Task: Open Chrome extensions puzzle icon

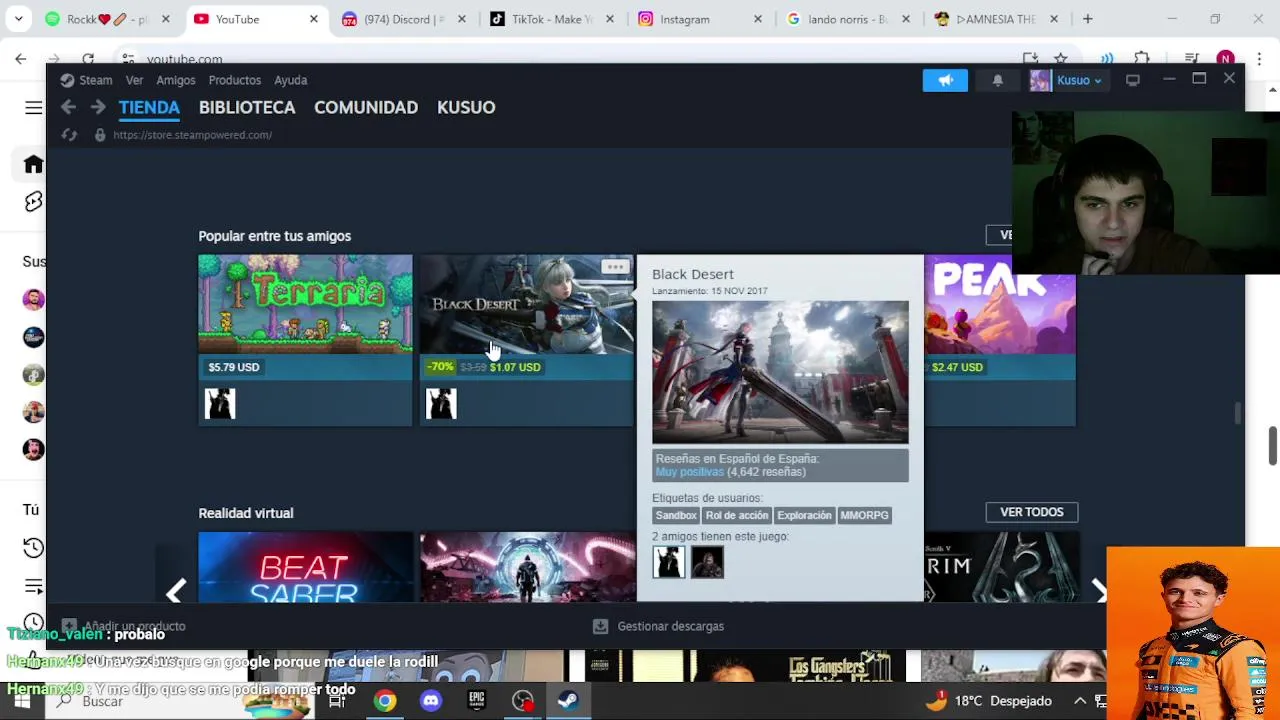Action: tap(1142, 59)
